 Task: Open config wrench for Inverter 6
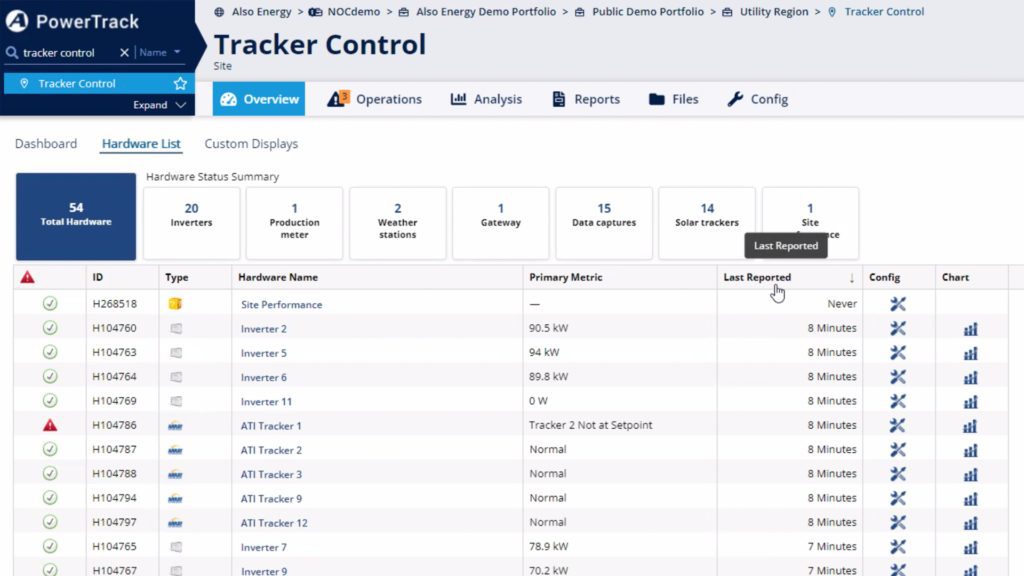[x=898, y=377]
